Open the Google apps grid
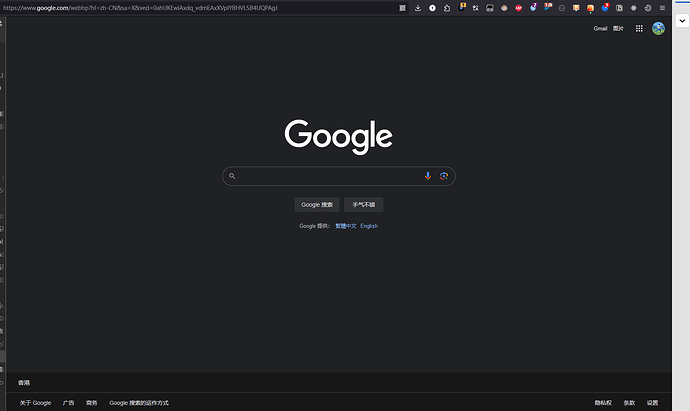 639,28
